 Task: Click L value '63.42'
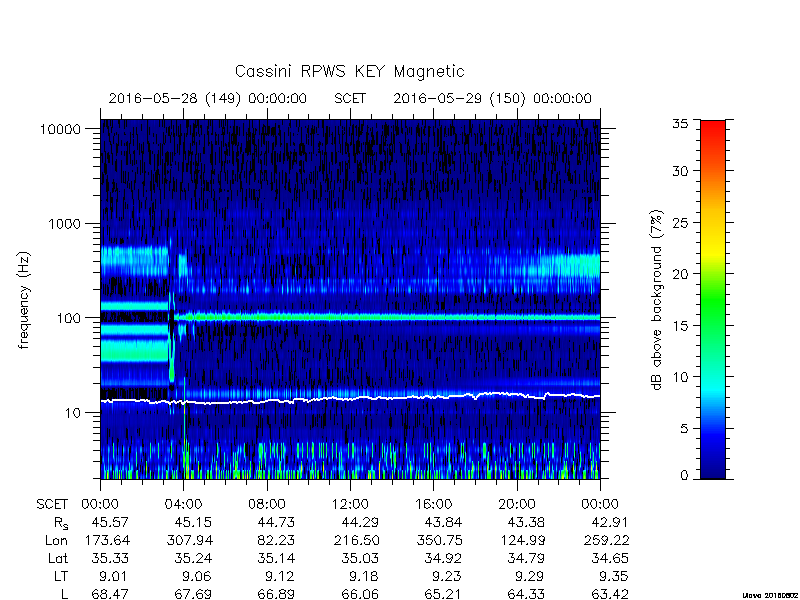[x=610, y=594]
